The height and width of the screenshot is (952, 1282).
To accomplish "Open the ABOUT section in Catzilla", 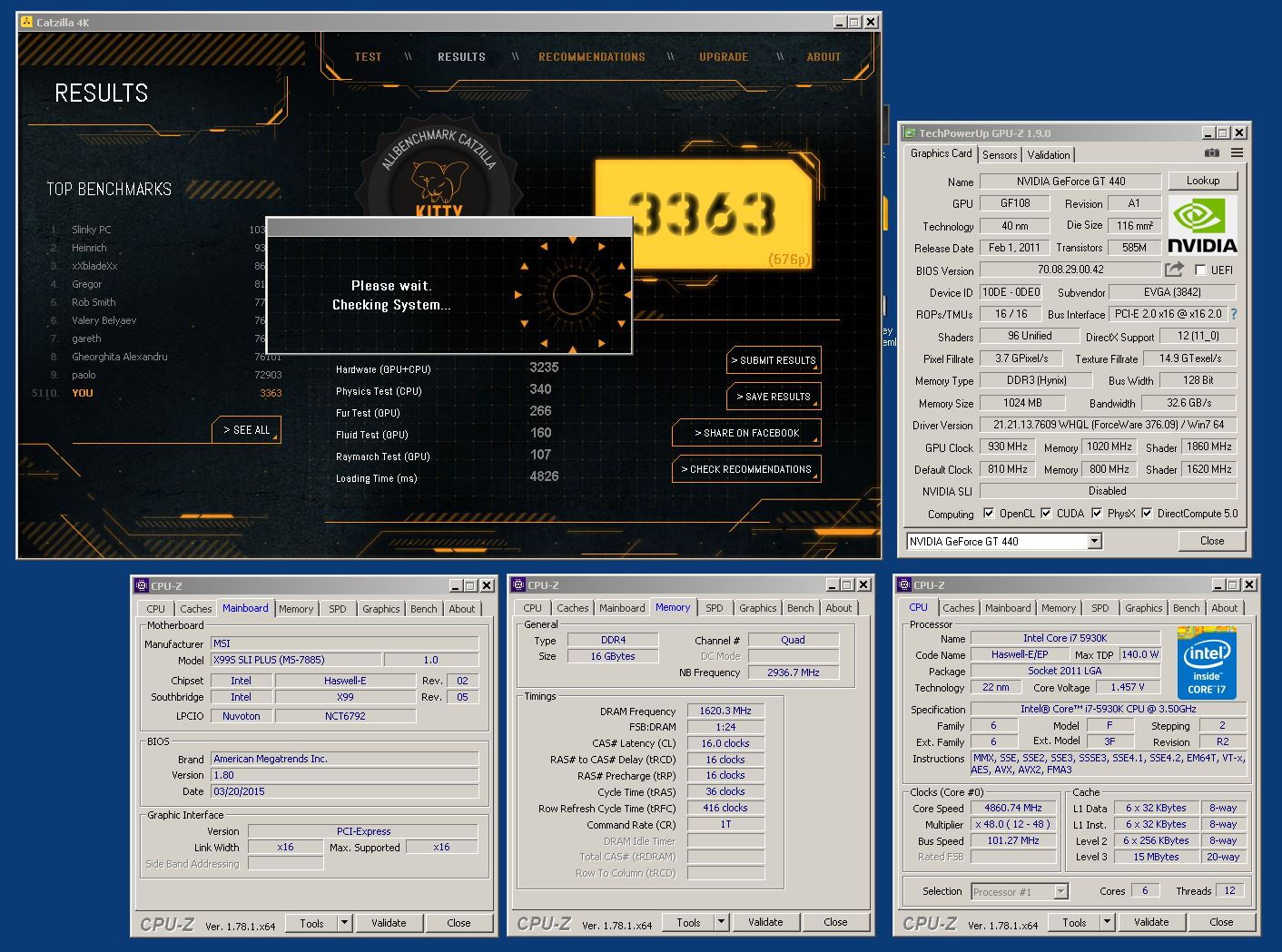I will click(823, 56).
